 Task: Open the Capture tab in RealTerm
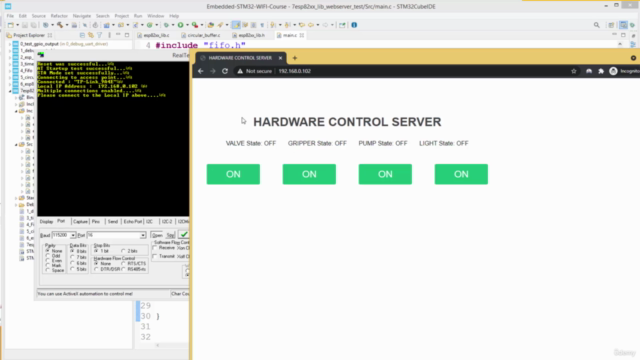[x=80, y=222]
